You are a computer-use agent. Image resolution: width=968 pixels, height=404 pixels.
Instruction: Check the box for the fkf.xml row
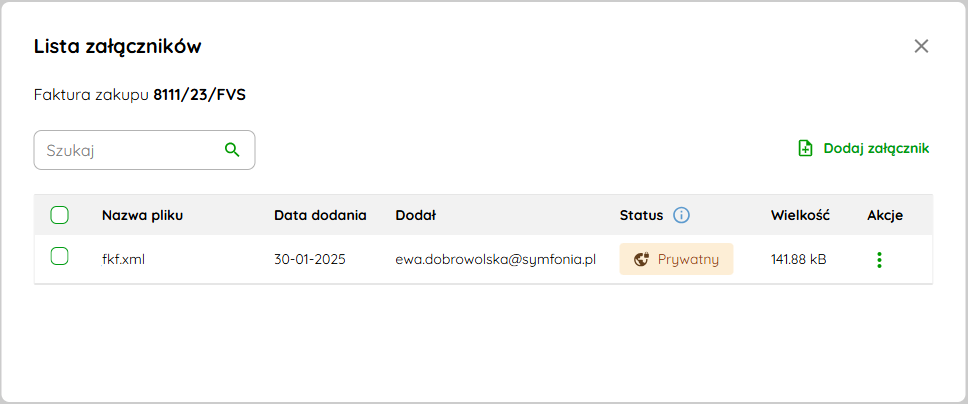[59, 256]
